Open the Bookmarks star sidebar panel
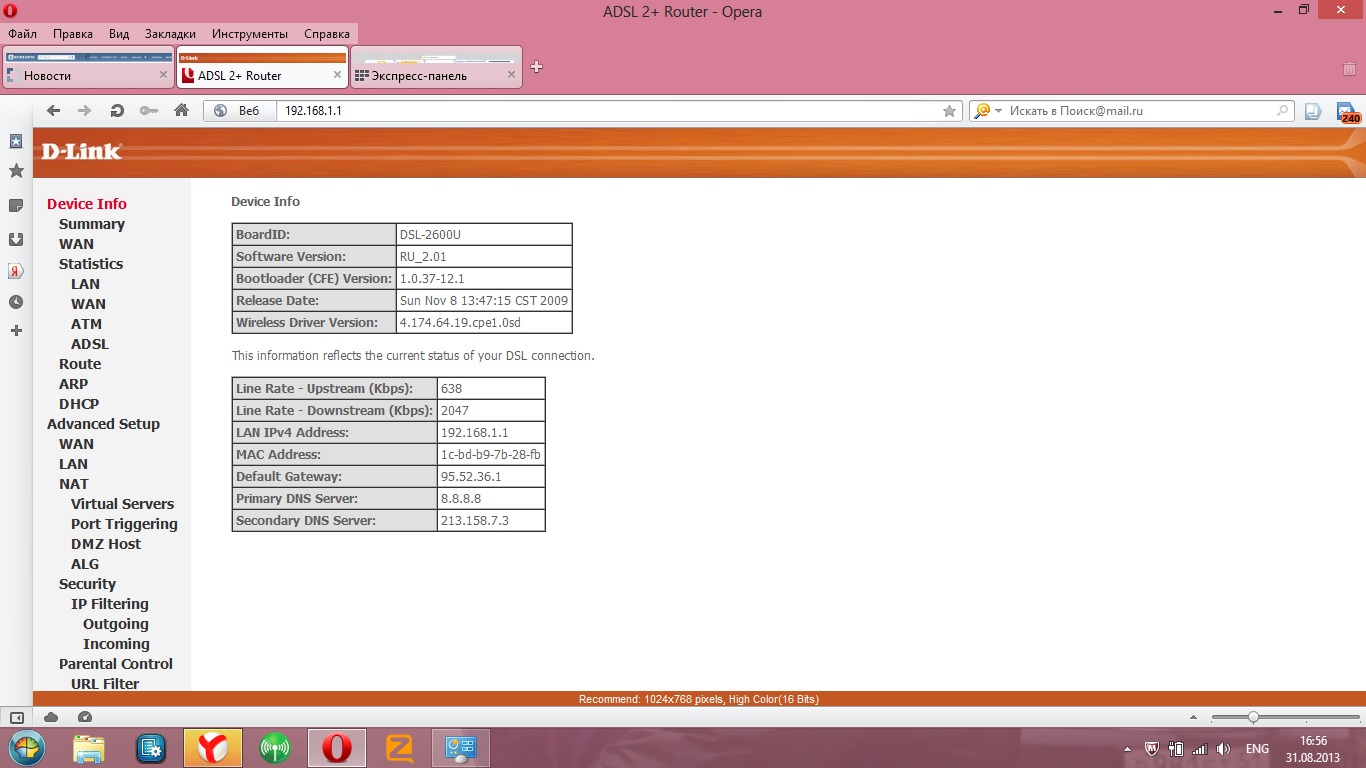 16,171
